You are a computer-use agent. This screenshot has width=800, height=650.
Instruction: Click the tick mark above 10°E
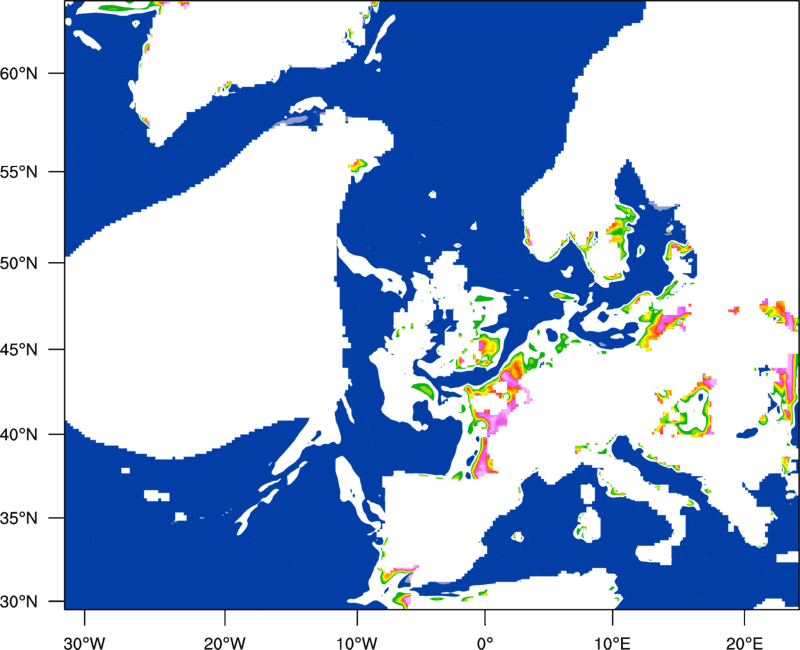(612, 617)
